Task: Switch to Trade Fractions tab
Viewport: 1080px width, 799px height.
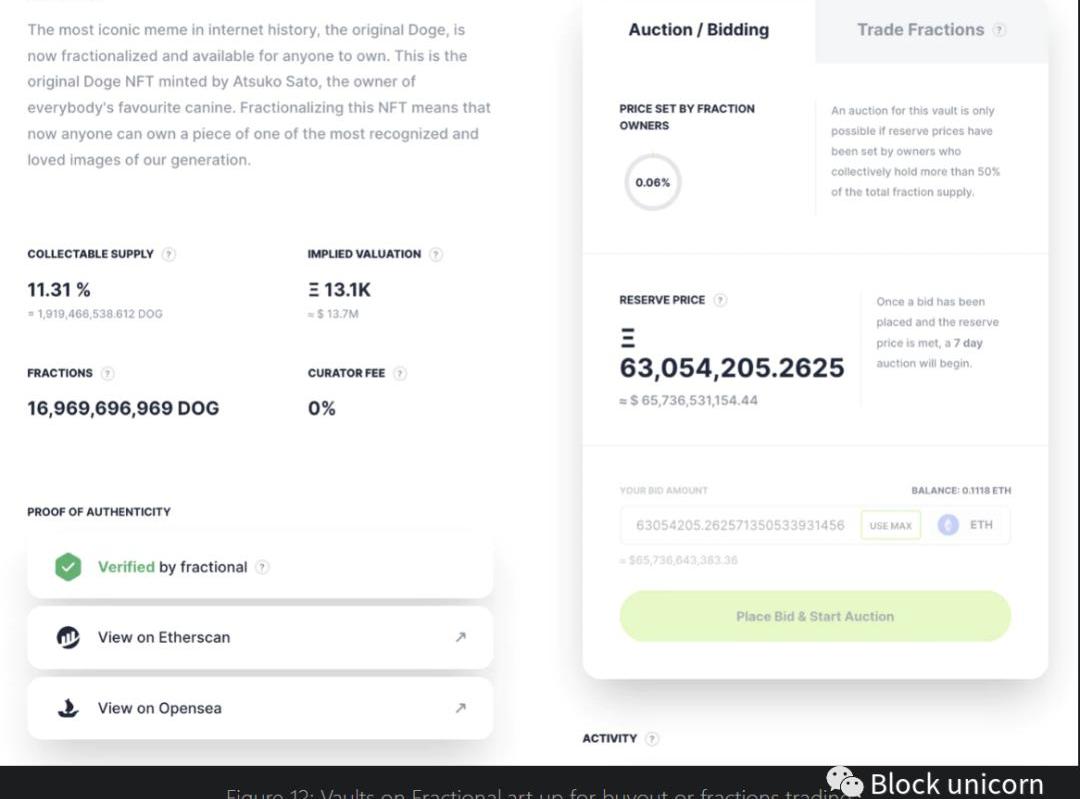Action: (x=920, y=30)
